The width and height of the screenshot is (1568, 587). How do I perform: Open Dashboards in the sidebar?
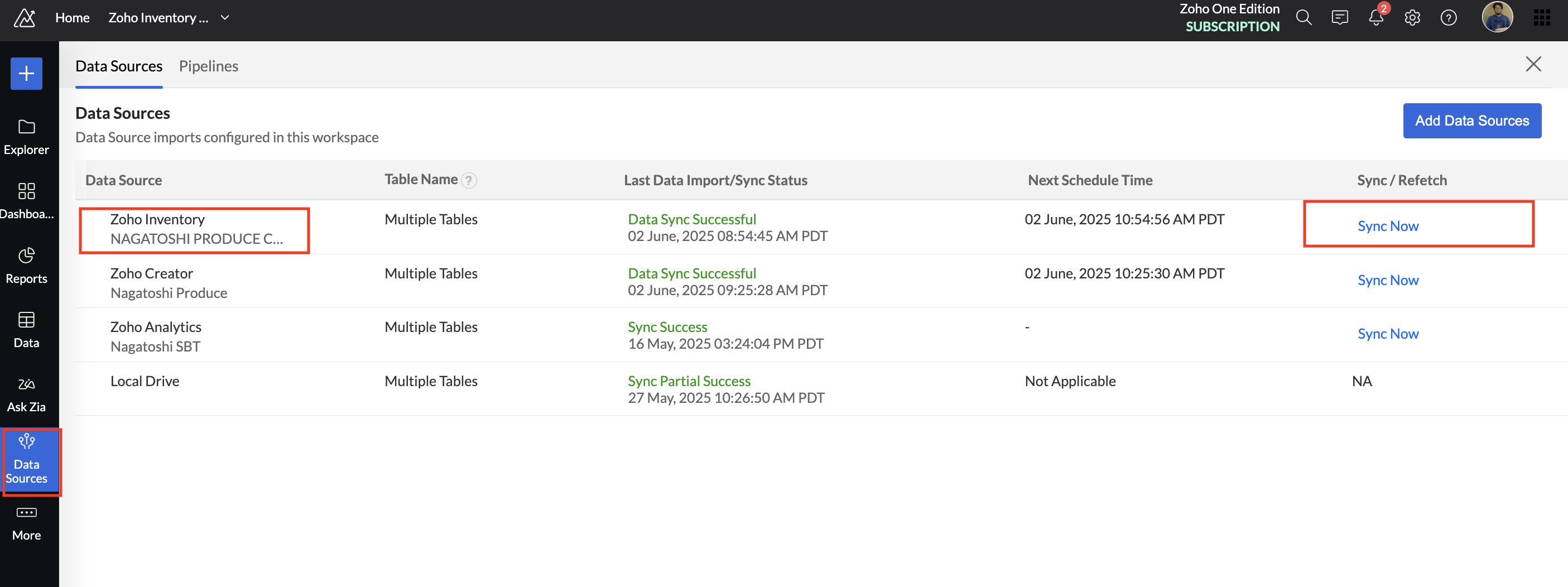point(26,201)
